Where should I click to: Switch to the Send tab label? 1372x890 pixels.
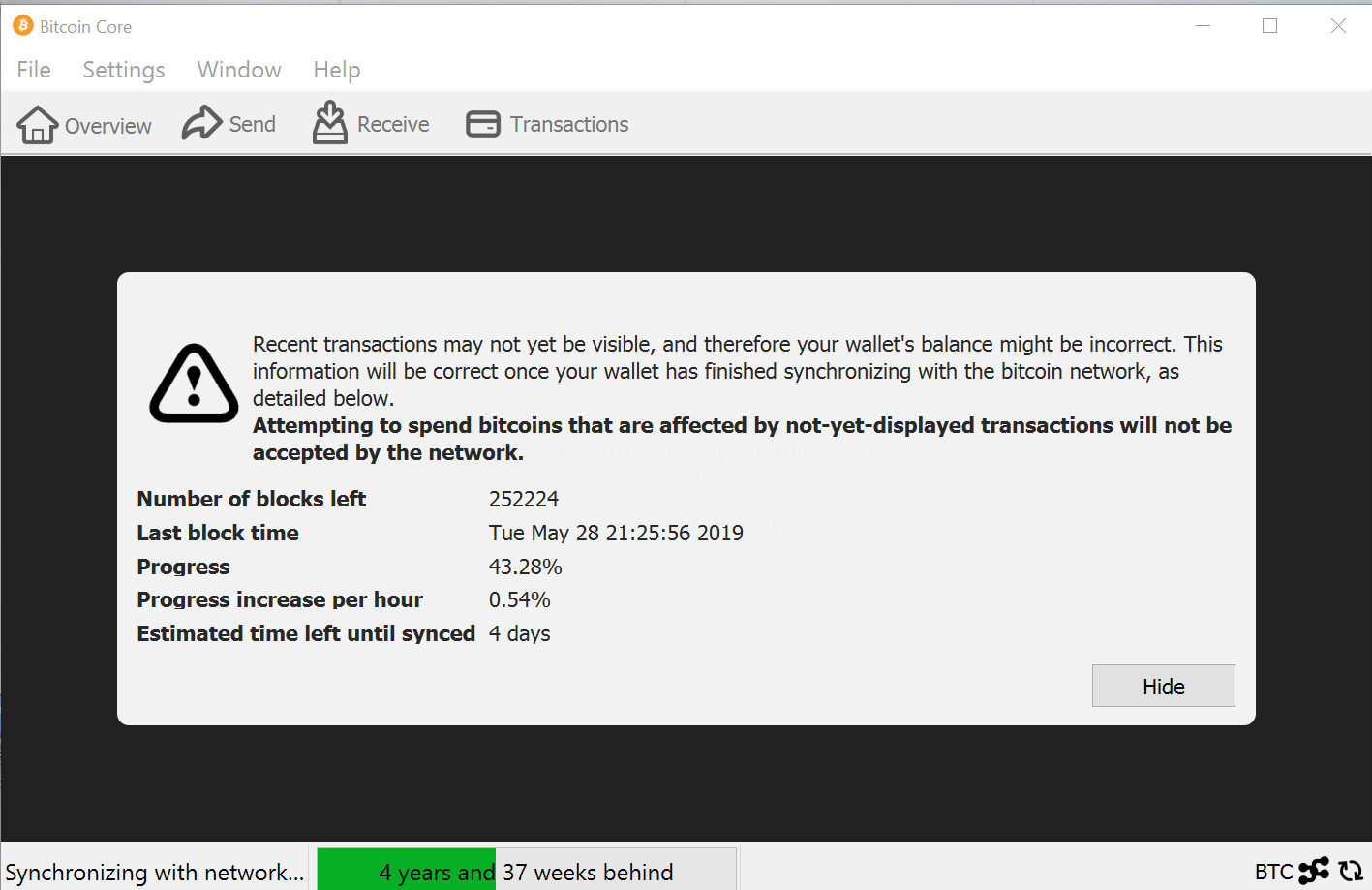tap(253, 124)
